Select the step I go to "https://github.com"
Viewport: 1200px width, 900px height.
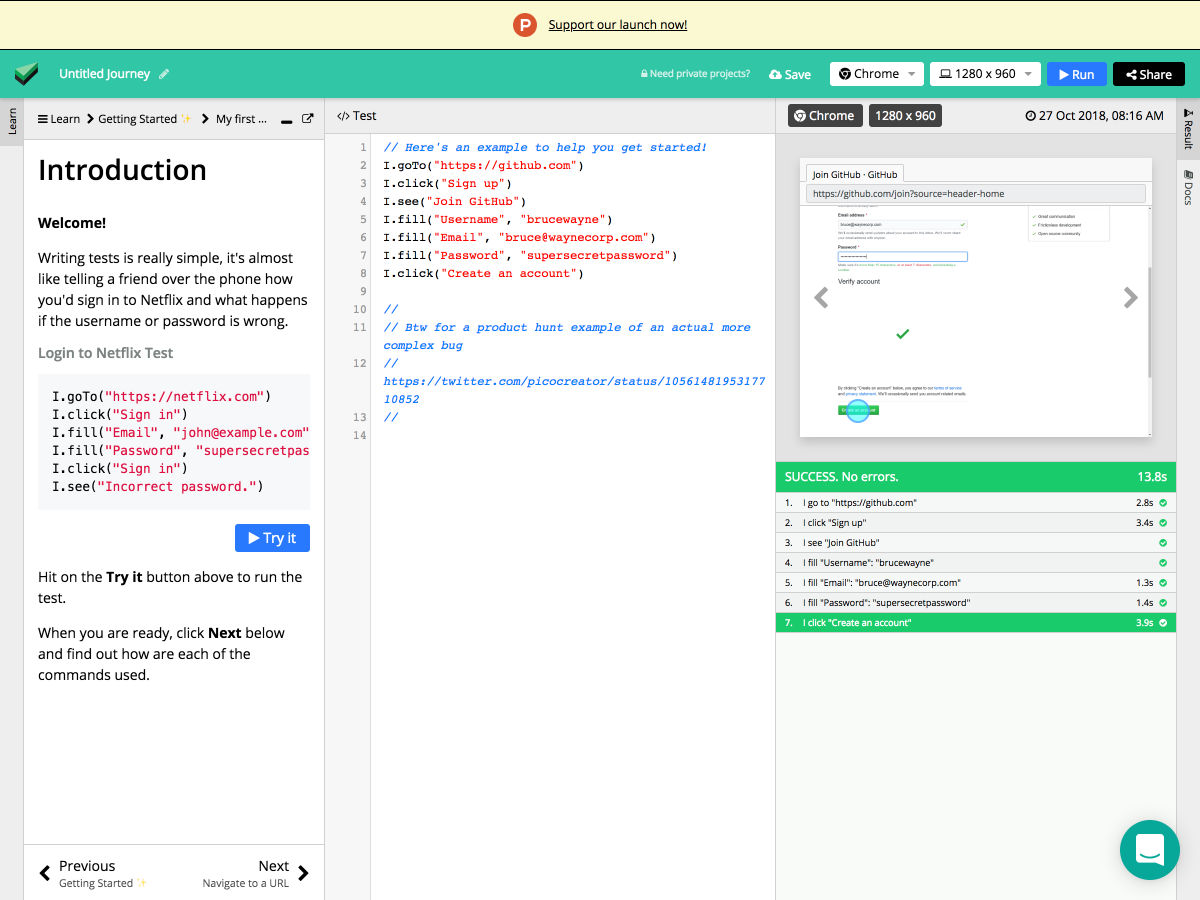tap(976, 503)
